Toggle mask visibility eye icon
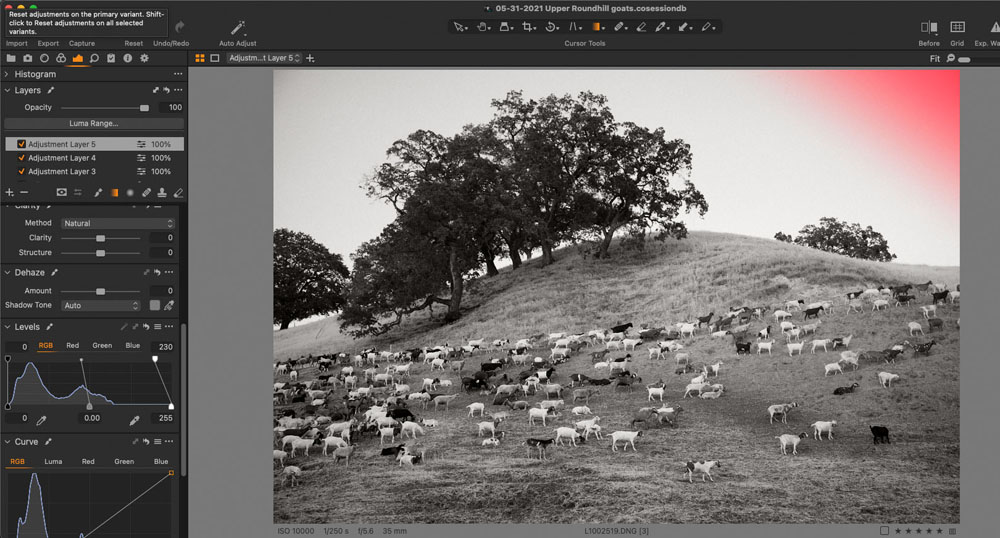The image size is (1000, 538). click(61, 193)
